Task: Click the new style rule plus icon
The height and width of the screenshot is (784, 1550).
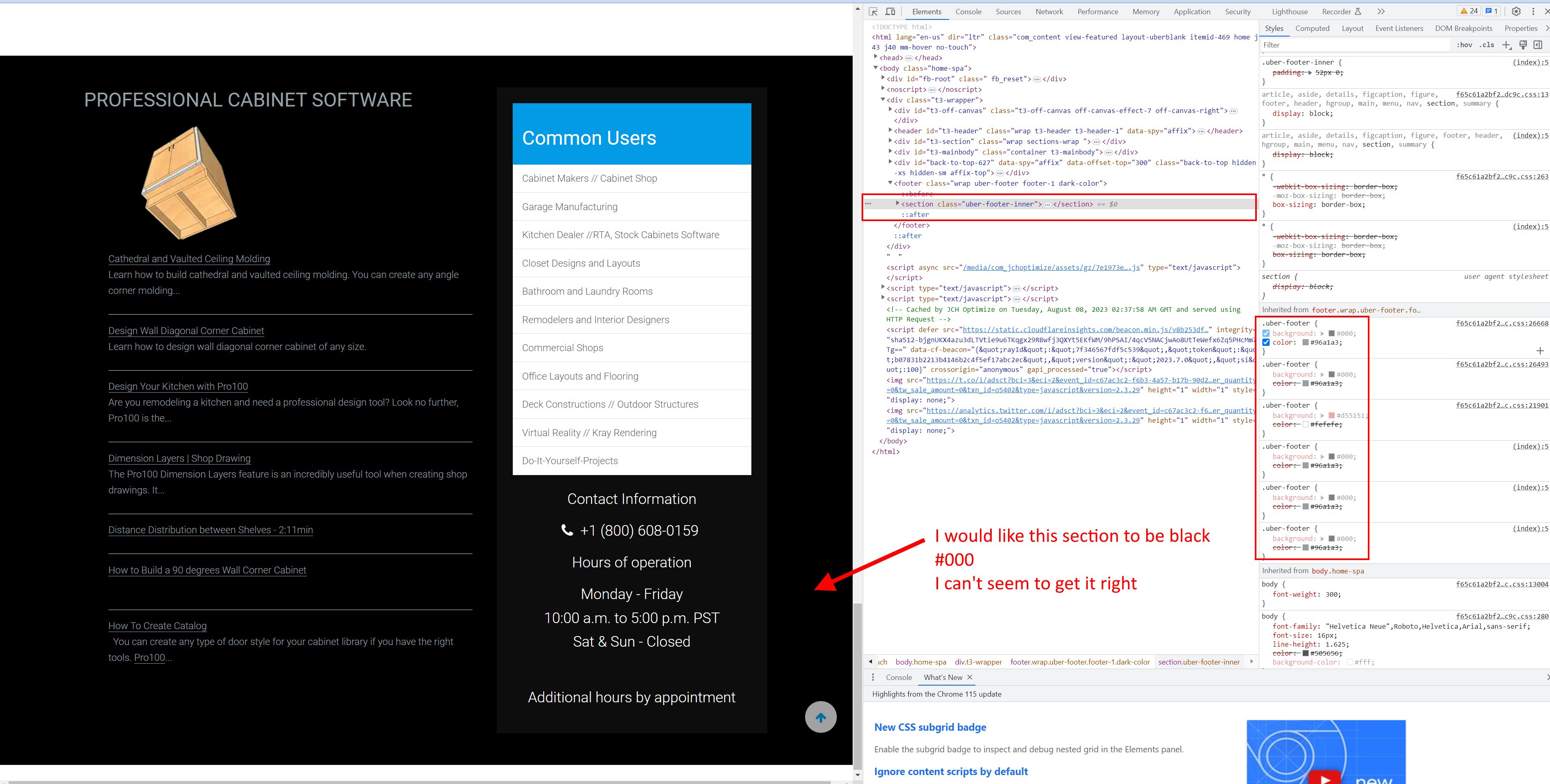Action: click(1506, 45)
